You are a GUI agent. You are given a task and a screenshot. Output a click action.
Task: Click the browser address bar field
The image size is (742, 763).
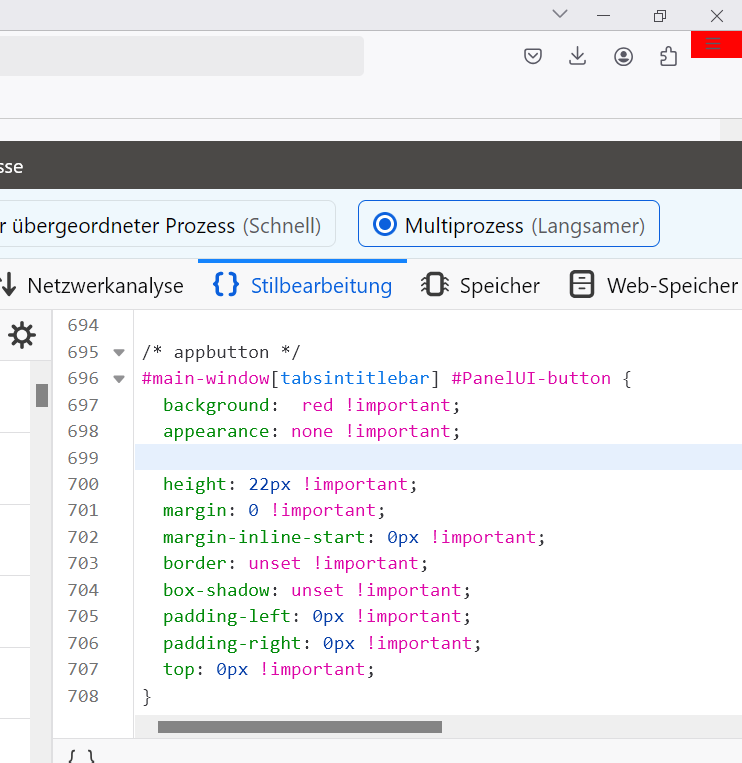tap(180, 56)
